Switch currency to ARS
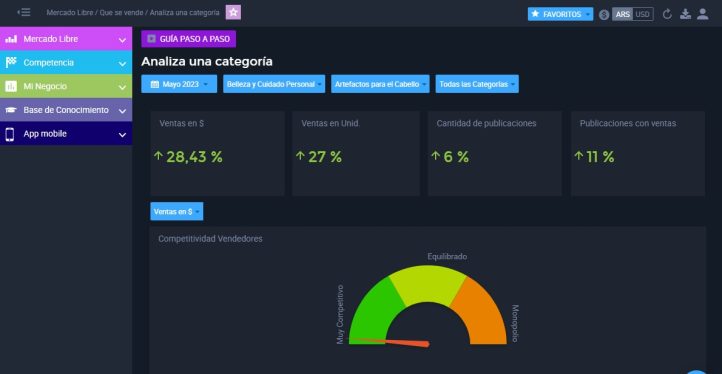 [x=623, y=14]
